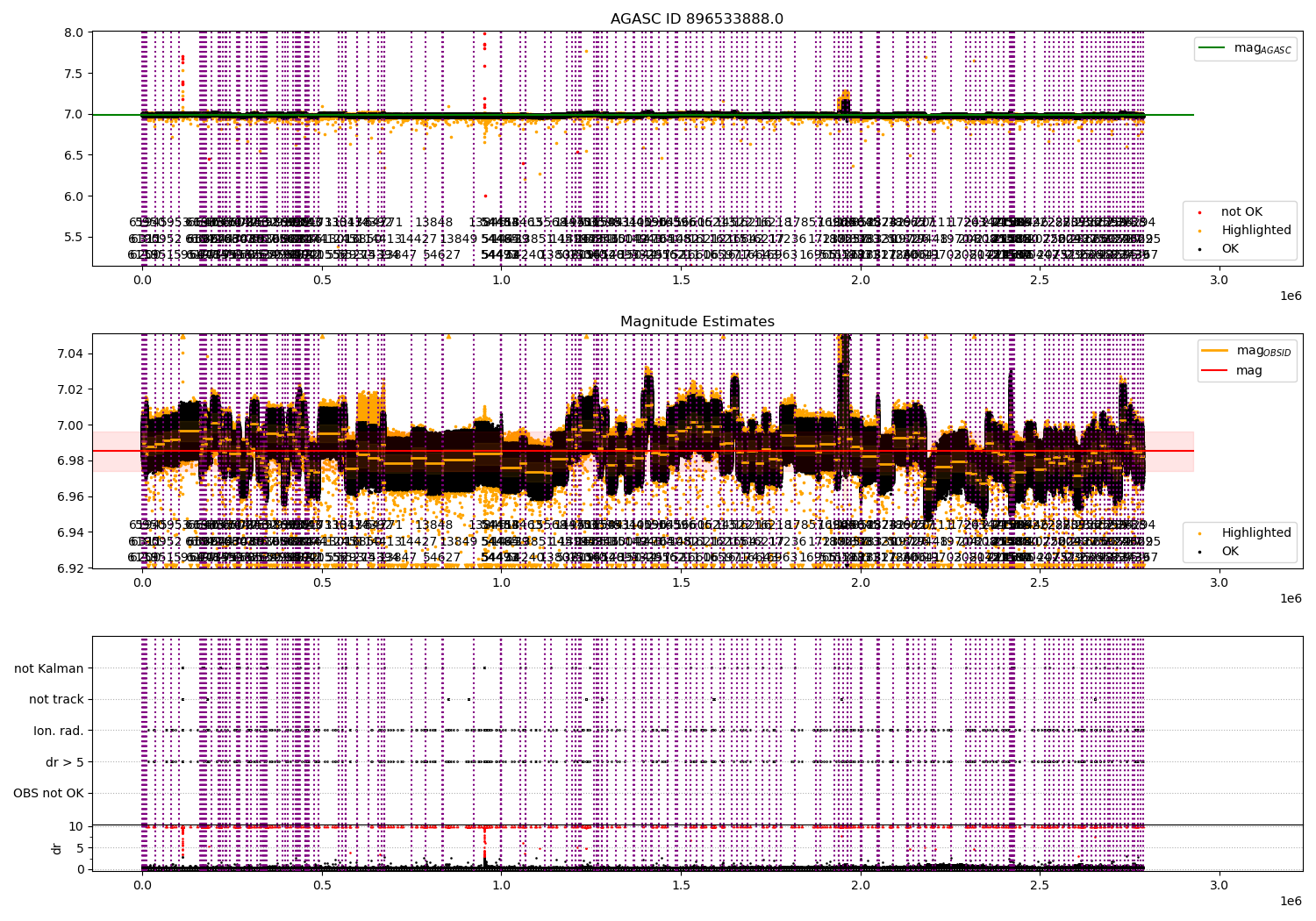This screenshot has width=1316, height=921.
Task: Click 'Highlighted' in the Magnitude Estimates legend
Action: pos(1256,532)
